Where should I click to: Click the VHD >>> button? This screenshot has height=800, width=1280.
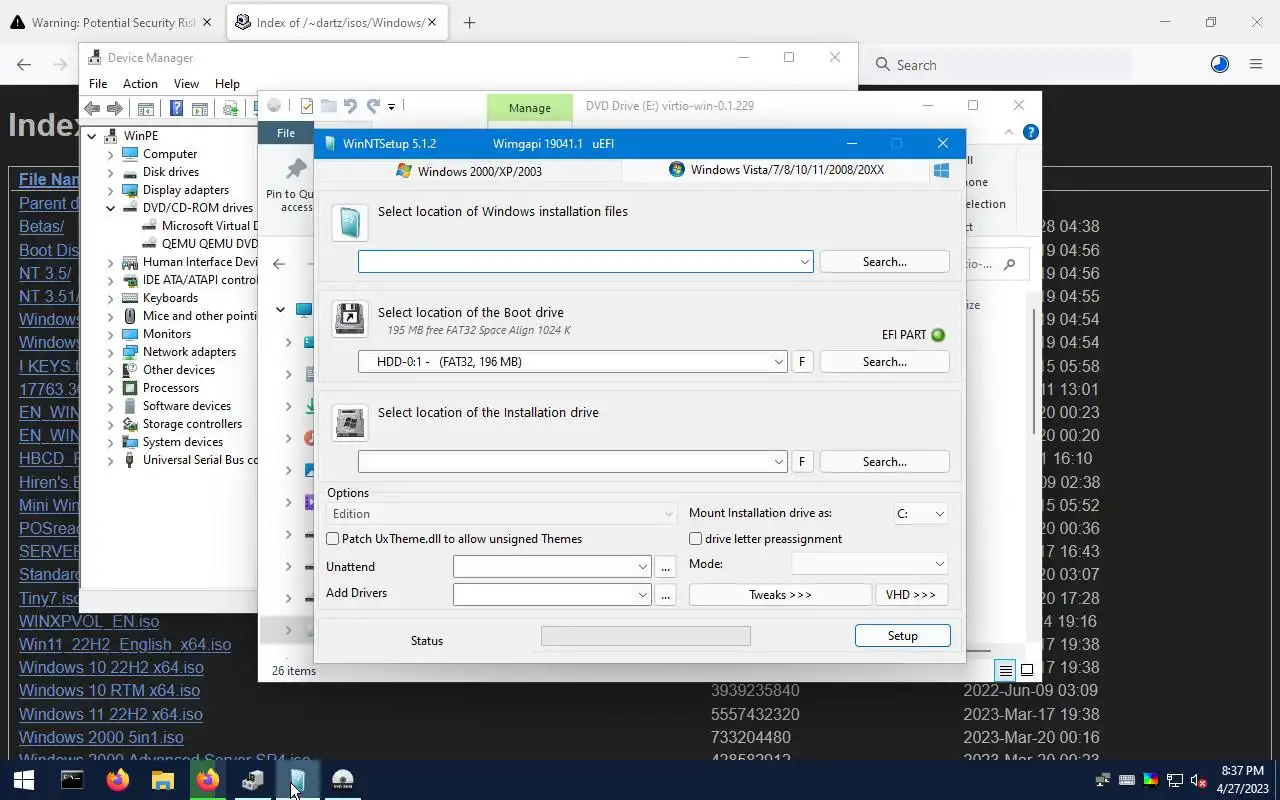click(911, 595)
